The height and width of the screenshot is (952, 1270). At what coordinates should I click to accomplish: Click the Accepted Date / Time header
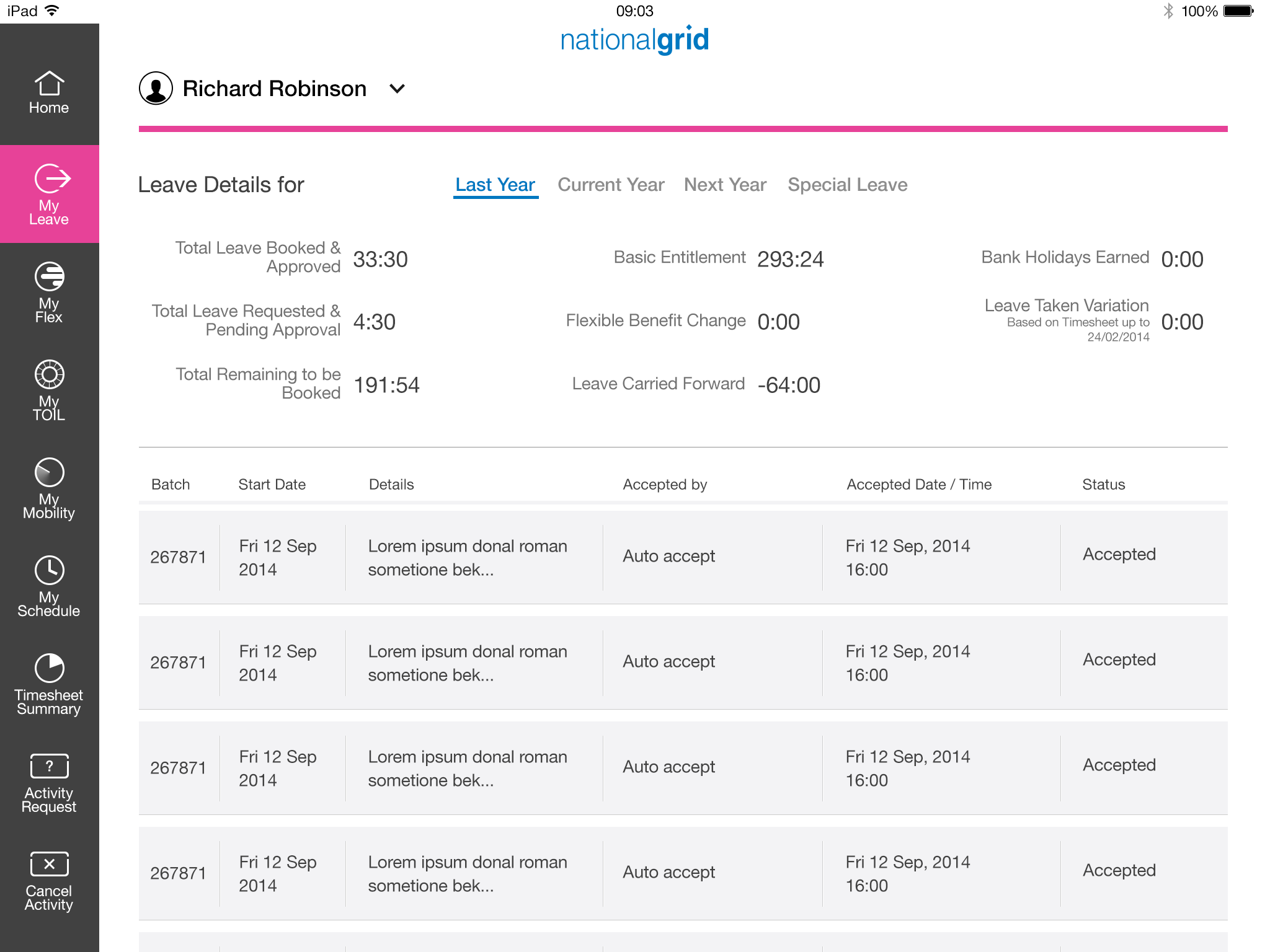click(919, 485)
